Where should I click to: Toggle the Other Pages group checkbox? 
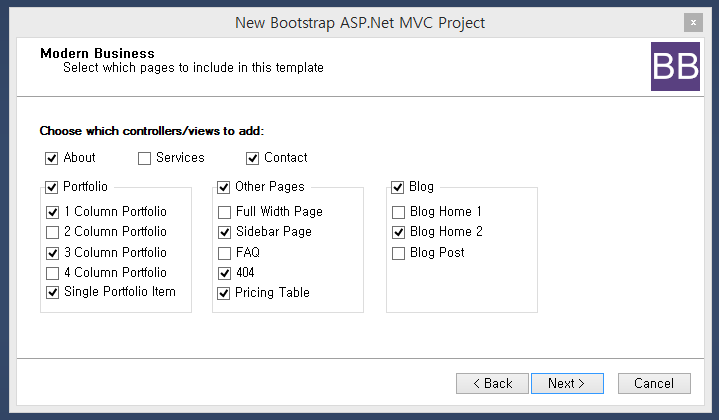224,187
